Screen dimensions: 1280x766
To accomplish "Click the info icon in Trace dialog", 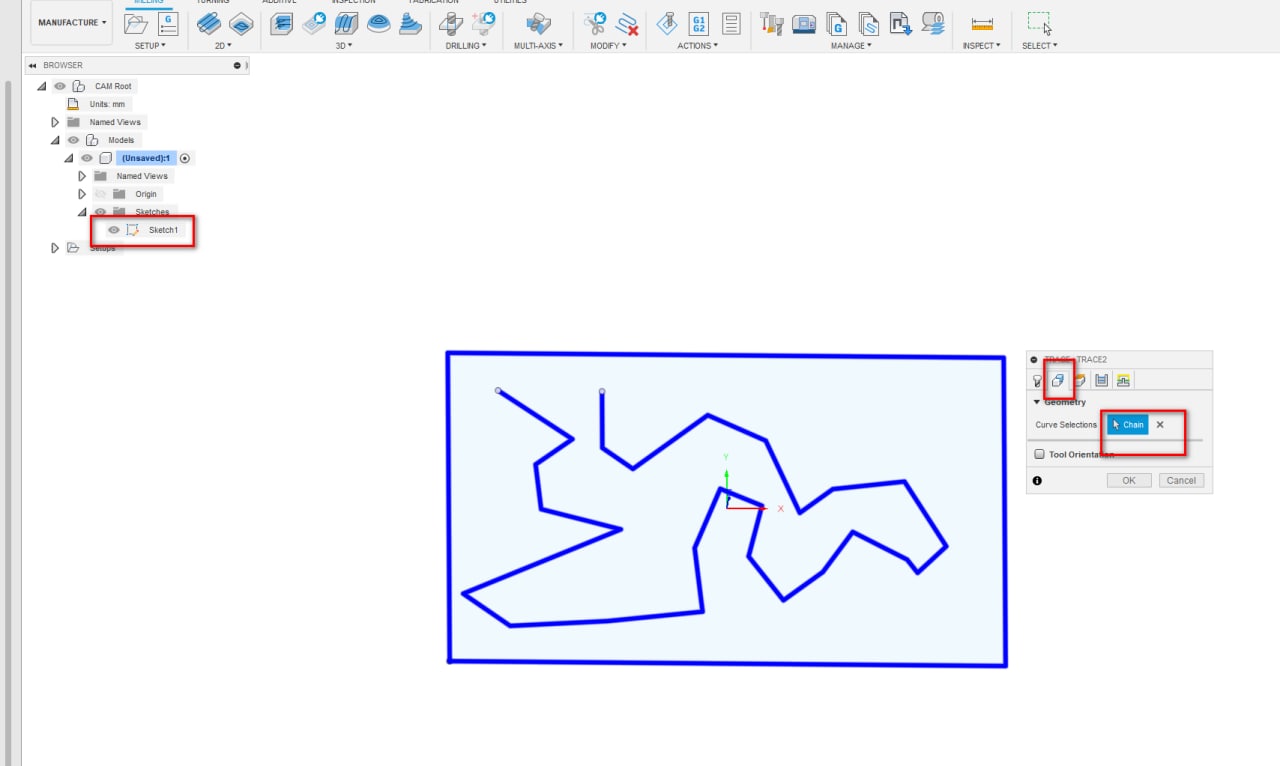I will pyautogui.click(x=1037, y=481).
